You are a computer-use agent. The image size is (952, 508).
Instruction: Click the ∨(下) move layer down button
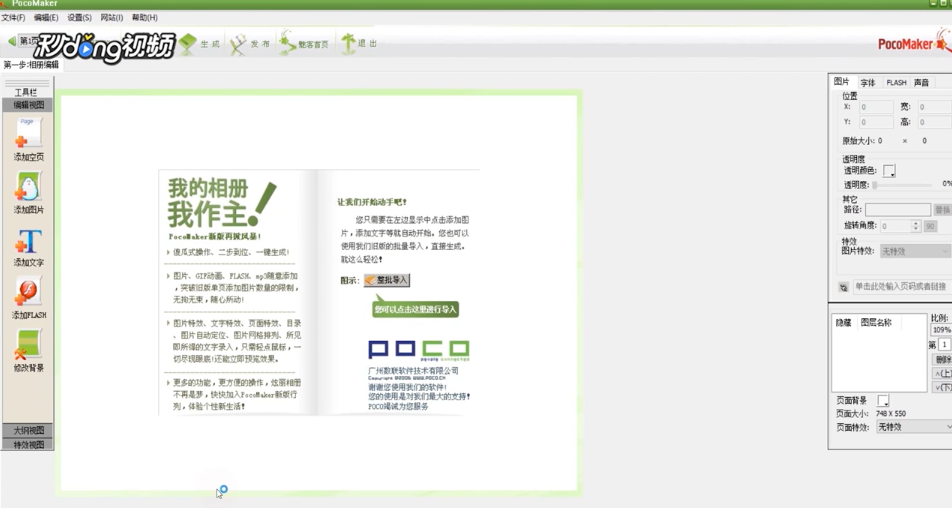pos(942,387)
